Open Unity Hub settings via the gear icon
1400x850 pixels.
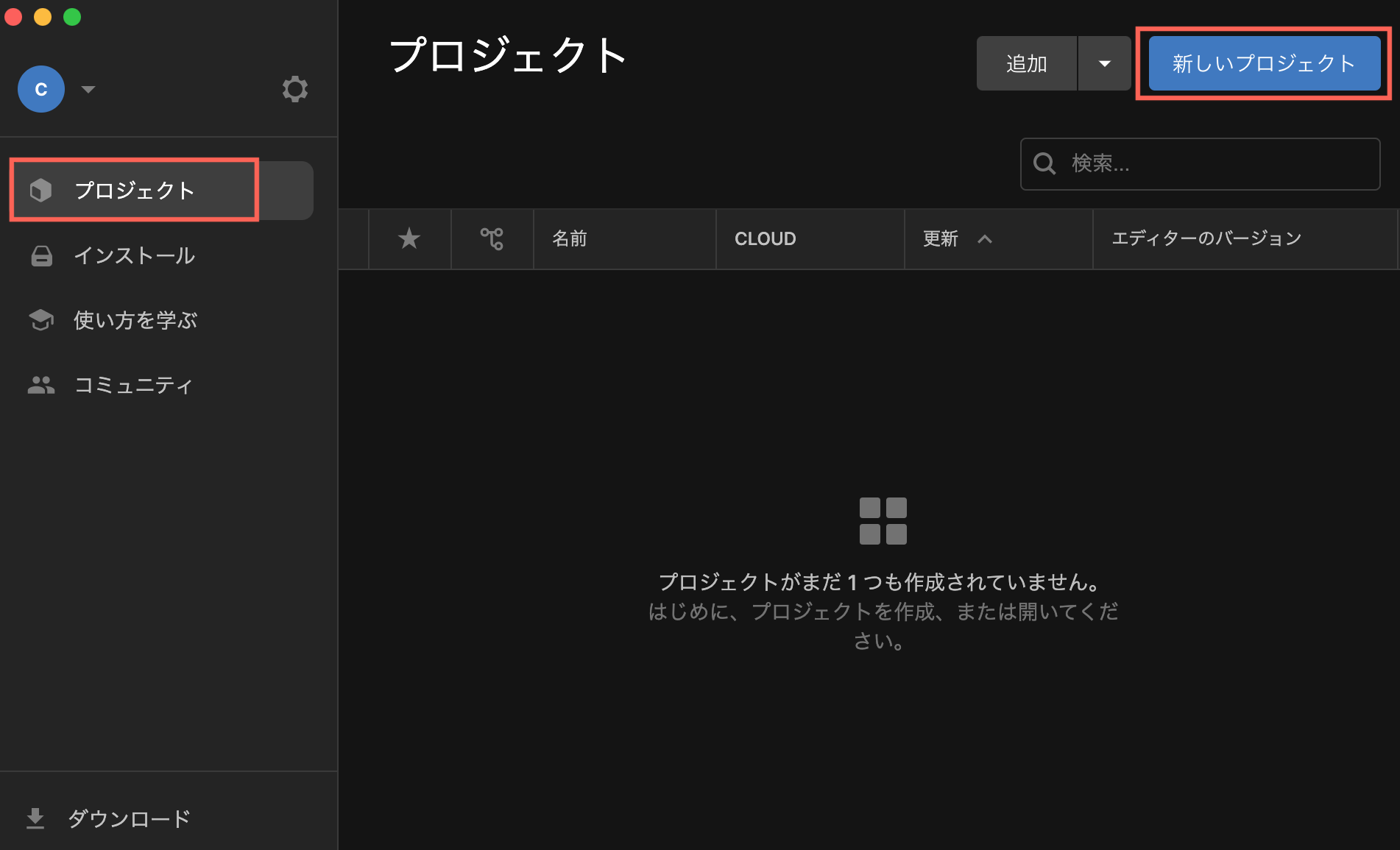294,88
